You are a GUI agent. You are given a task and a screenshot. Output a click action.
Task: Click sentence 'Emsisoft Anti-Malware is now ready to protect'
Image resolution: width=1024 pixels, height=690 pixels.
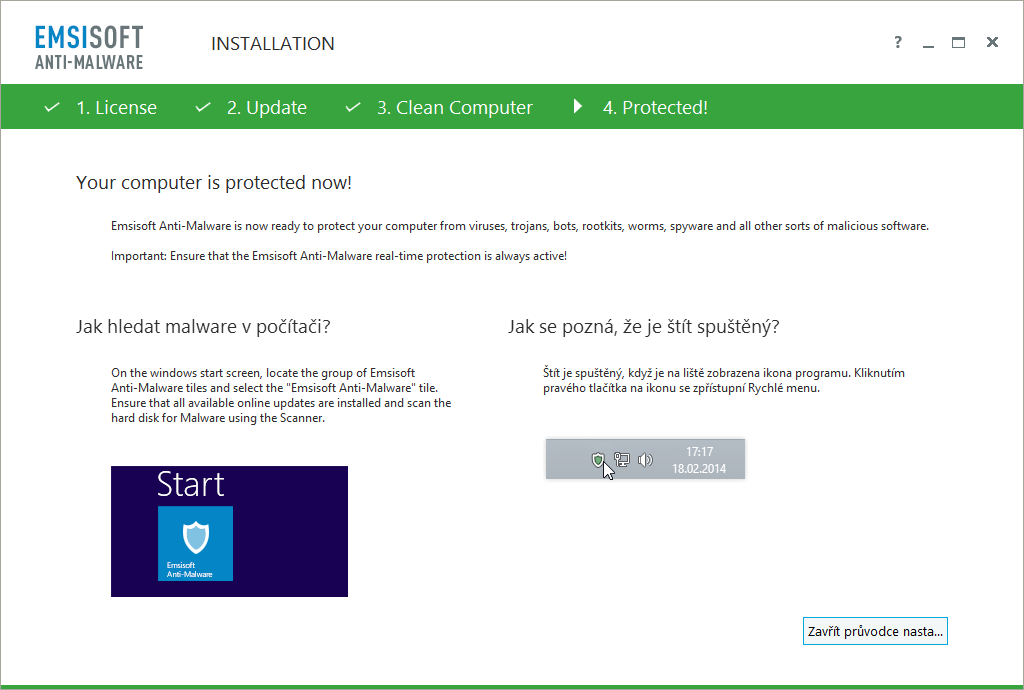coord(520,226)
